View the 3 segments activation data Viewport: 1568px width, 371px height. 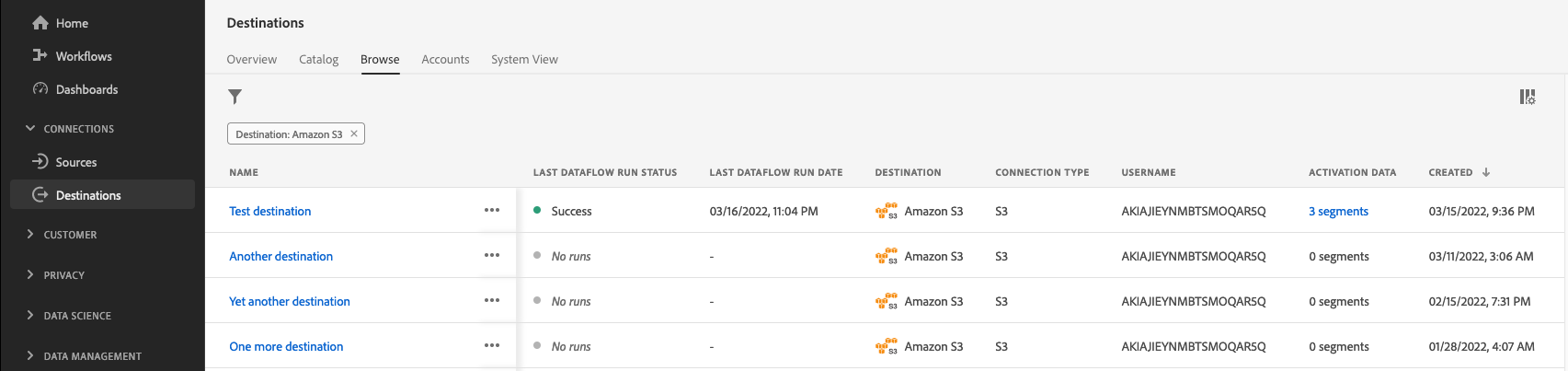pyautogui.click(x=1338, y=212)
